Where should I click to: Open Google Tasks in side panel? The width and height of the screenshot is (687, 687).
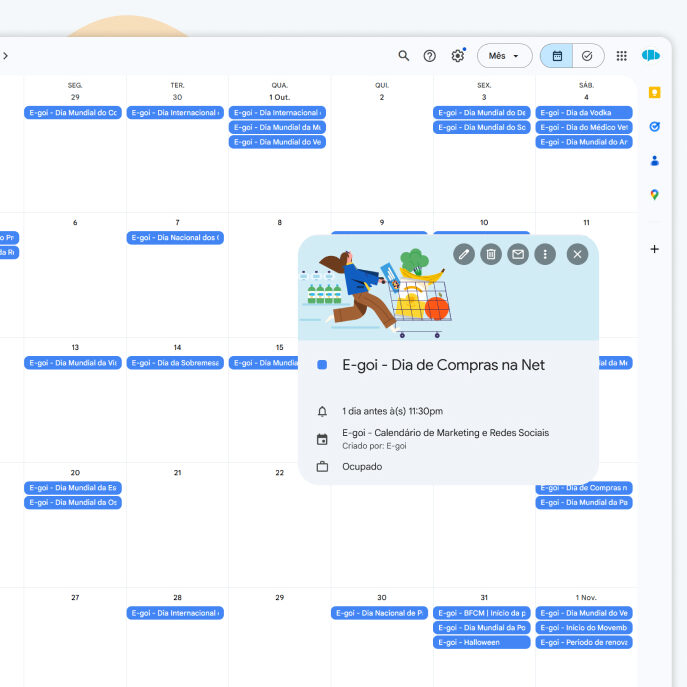click(x=654, y=127)
